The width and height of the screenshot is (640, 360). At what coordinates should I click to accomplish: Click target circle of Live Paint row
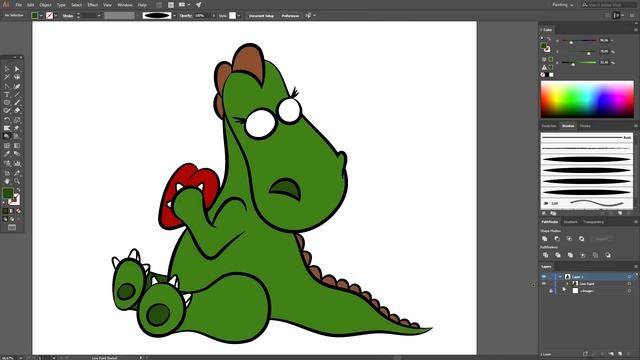[x=629, y=284]
